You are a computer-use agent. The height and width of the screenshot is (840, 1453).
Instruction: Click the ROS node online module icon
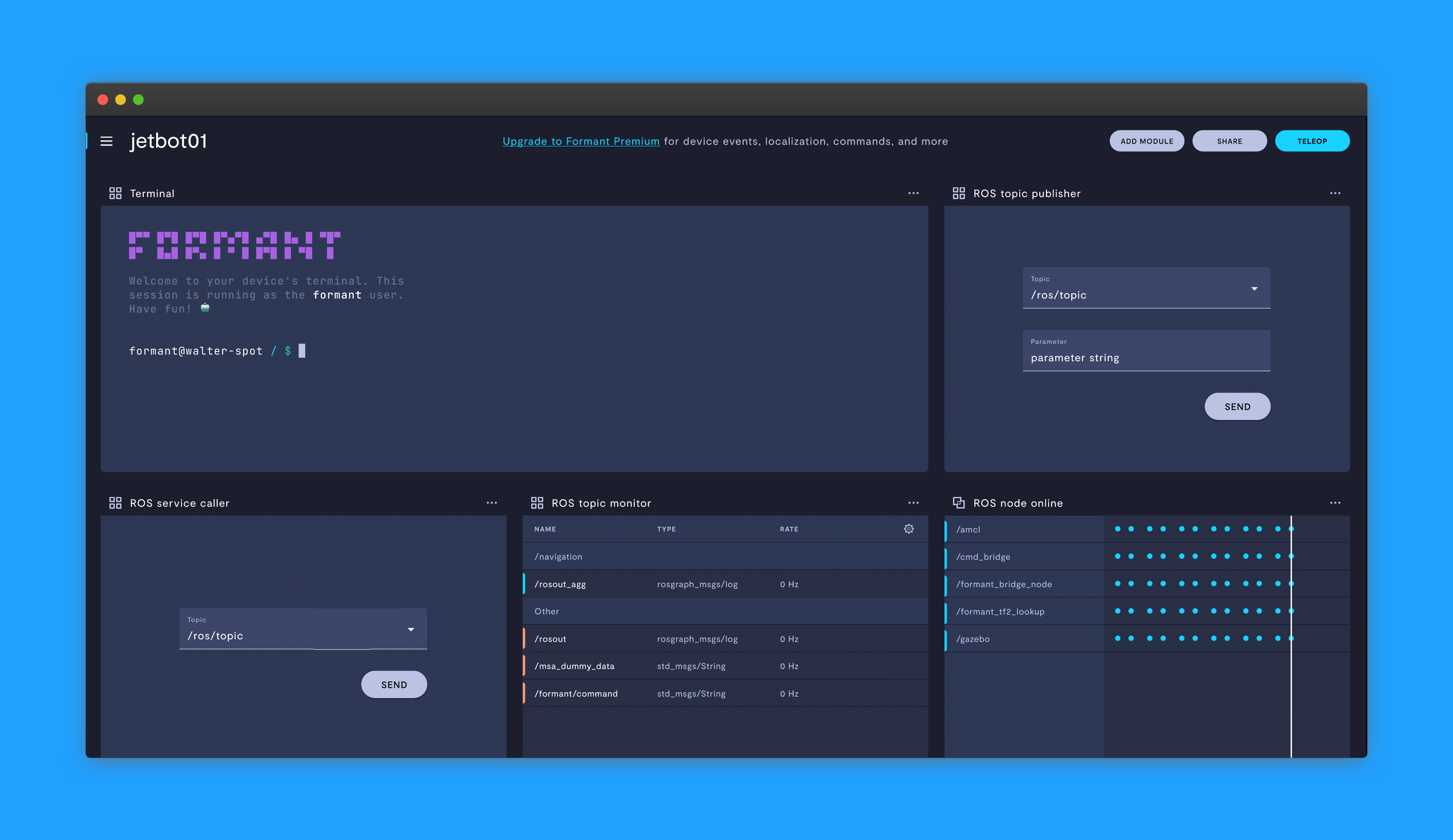959,503
